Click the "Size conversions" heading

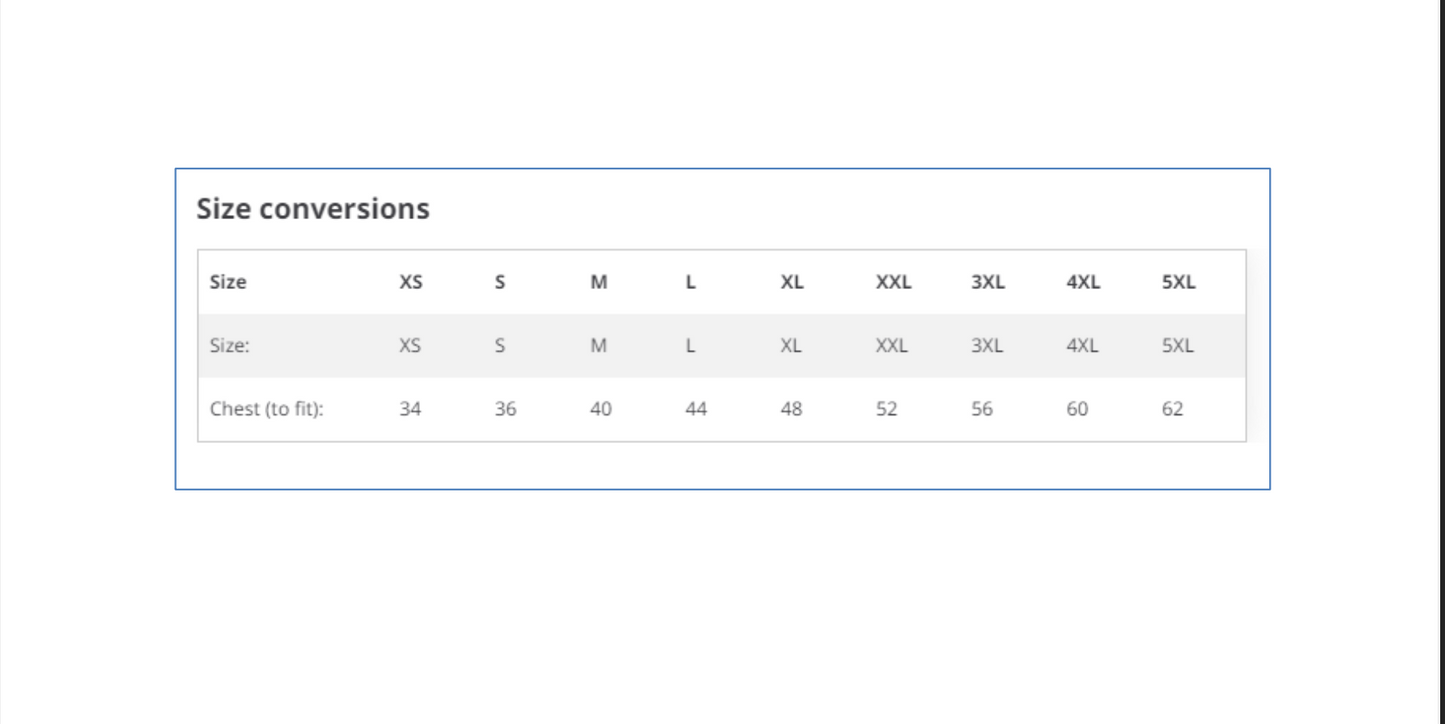[x=313, y=209]
